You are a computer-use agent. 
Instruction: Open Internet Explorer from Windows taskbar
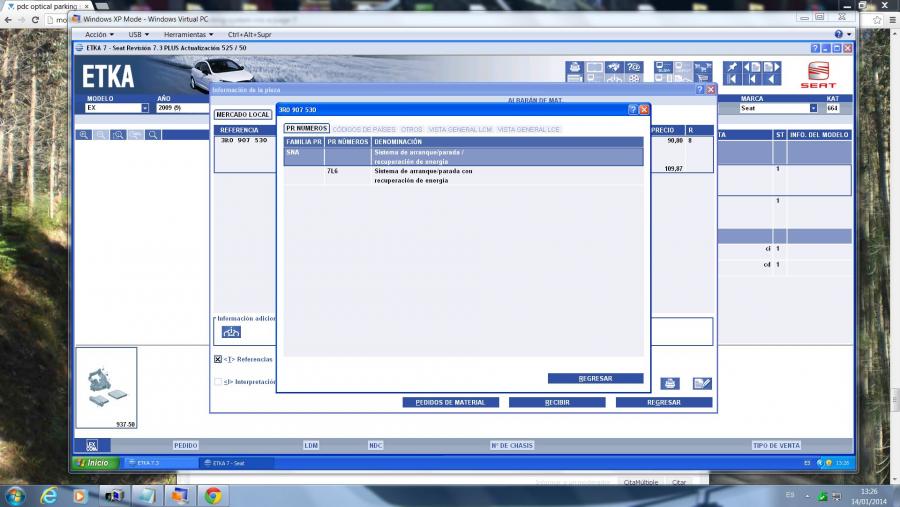(48, 496)
